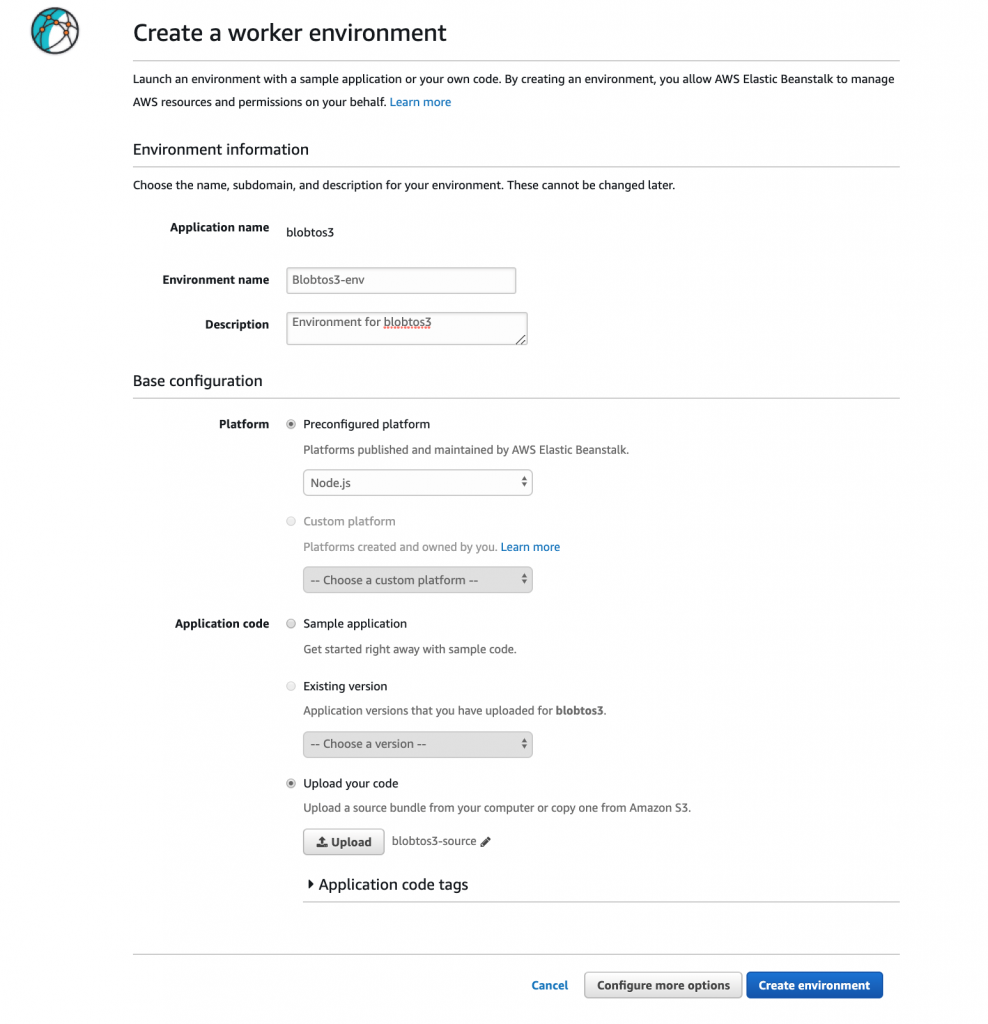
Task: Click the upload arrow icon on Upload button
Action: pyautogui.click(x=322, y=841)
